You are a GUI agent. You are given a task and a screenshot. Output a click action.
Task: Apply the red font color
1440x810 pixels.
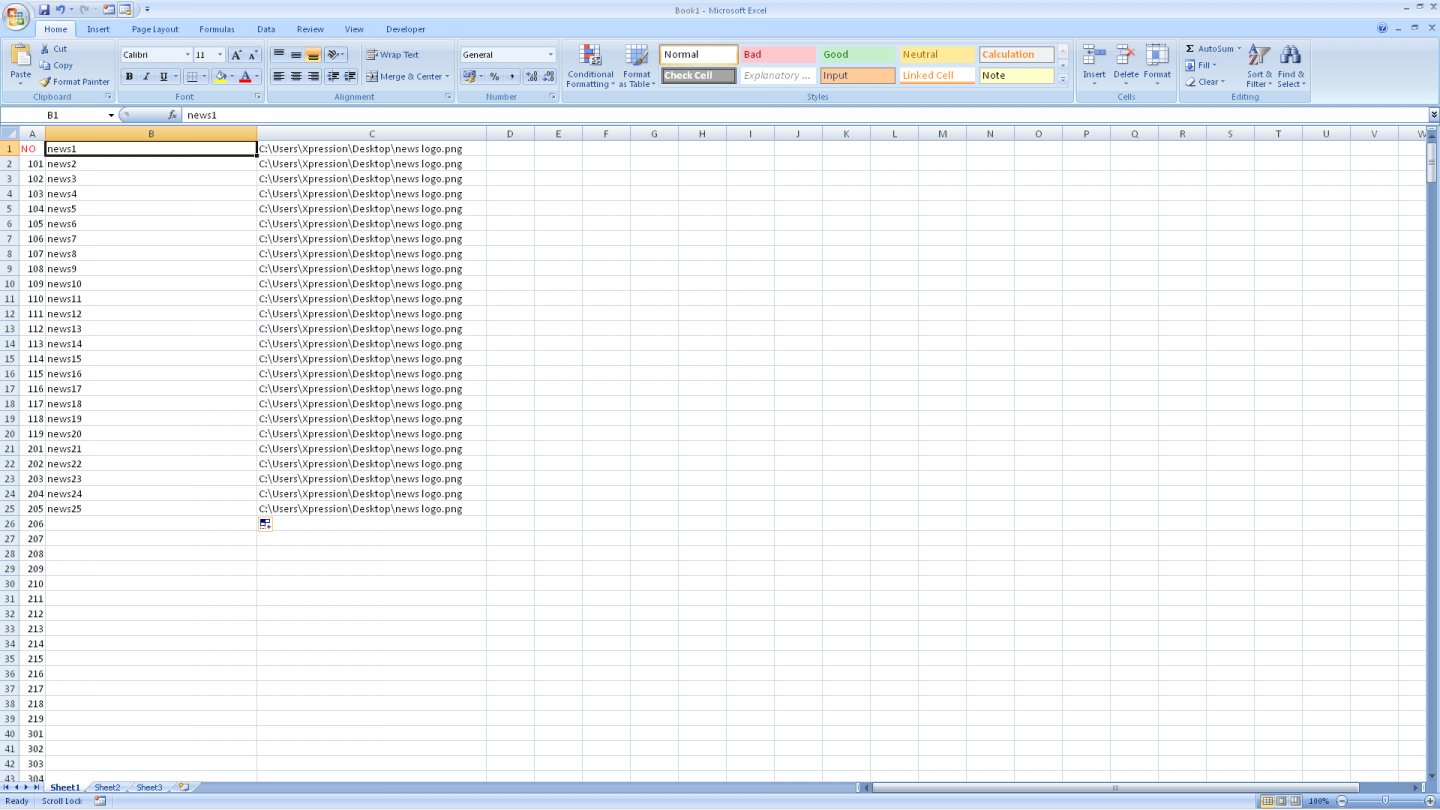(x=245, y=76)
